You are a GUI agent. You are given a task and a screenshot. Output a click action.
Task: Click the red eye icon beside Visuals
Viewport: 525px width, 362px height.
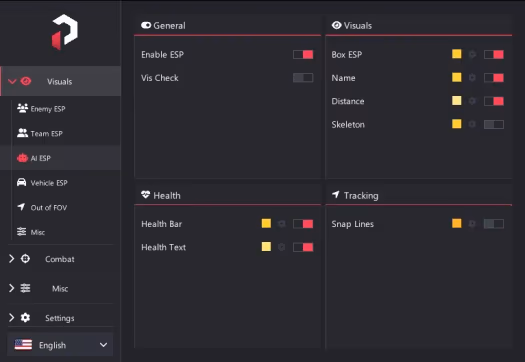[x=26, y=81]
